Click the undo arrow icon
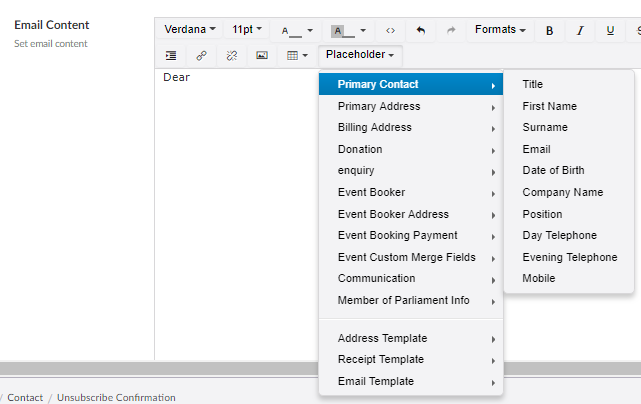 coord(420,30)
